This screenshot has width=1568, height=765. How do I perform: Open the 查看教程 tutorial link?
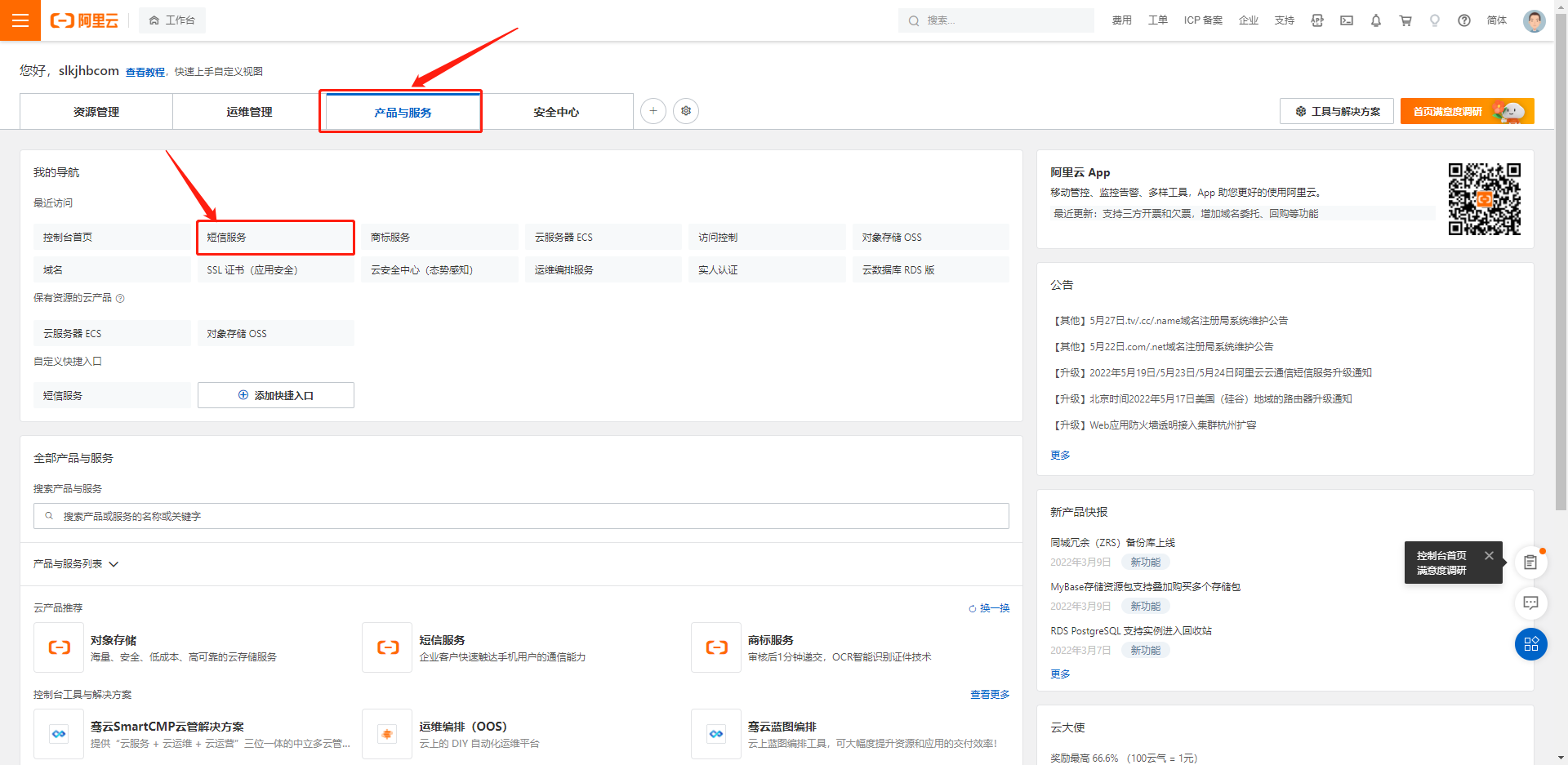[145, 72]
